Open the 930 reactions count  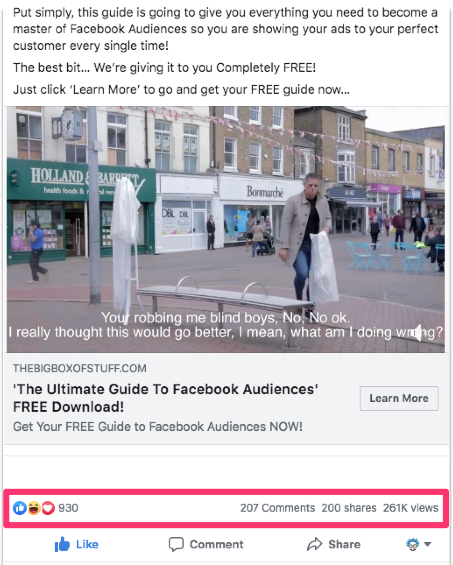click(x=68, y=508)
